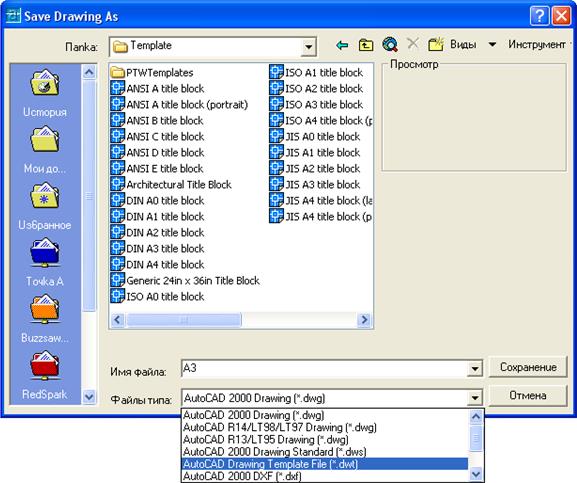Select ISO A2 title block
Image resolution: width=577 pixels, height=483 pixels.
coord(316,88)
